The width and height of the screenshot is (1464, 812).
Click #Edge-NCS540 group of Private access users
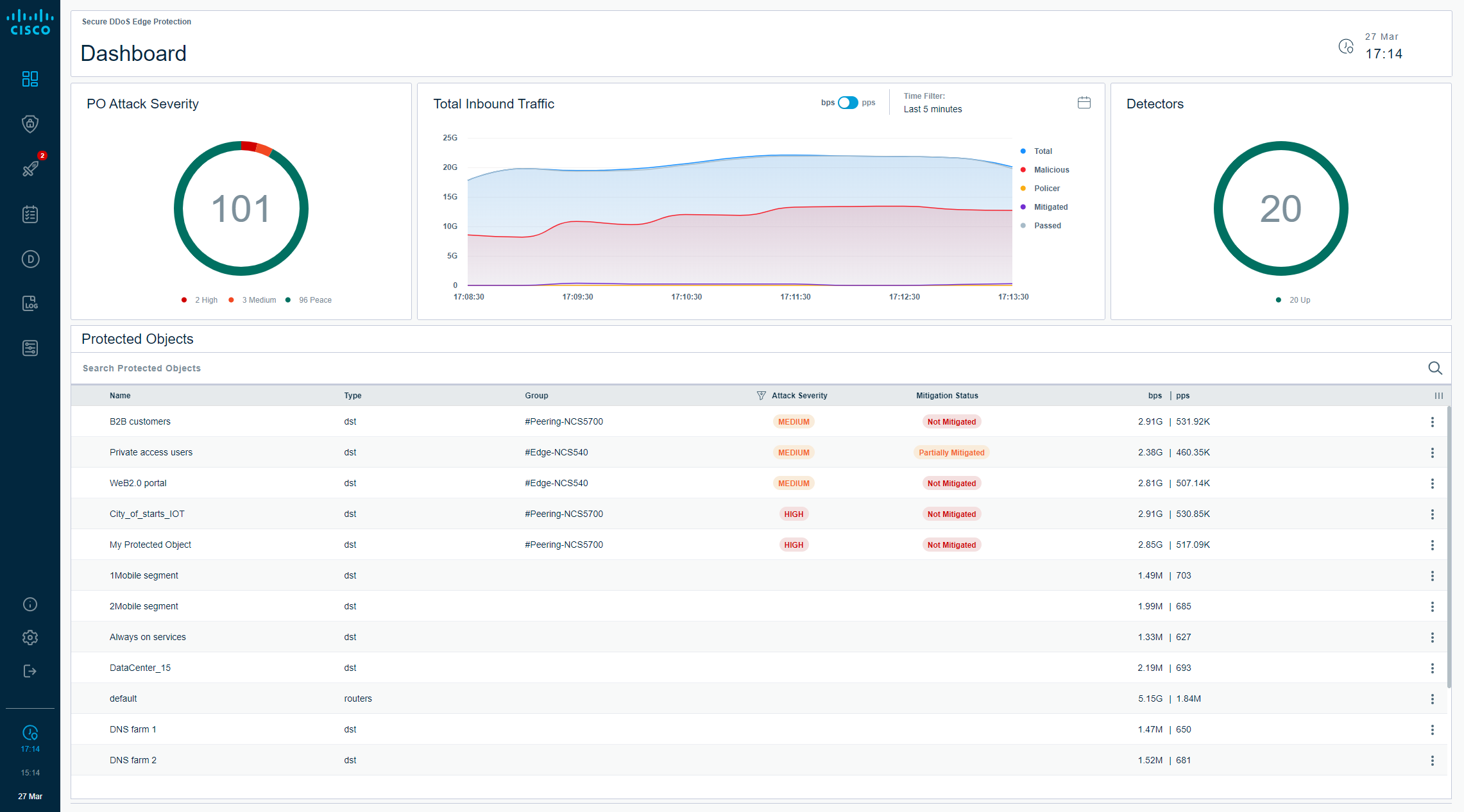pyautogui.click(x=556, y=453)
